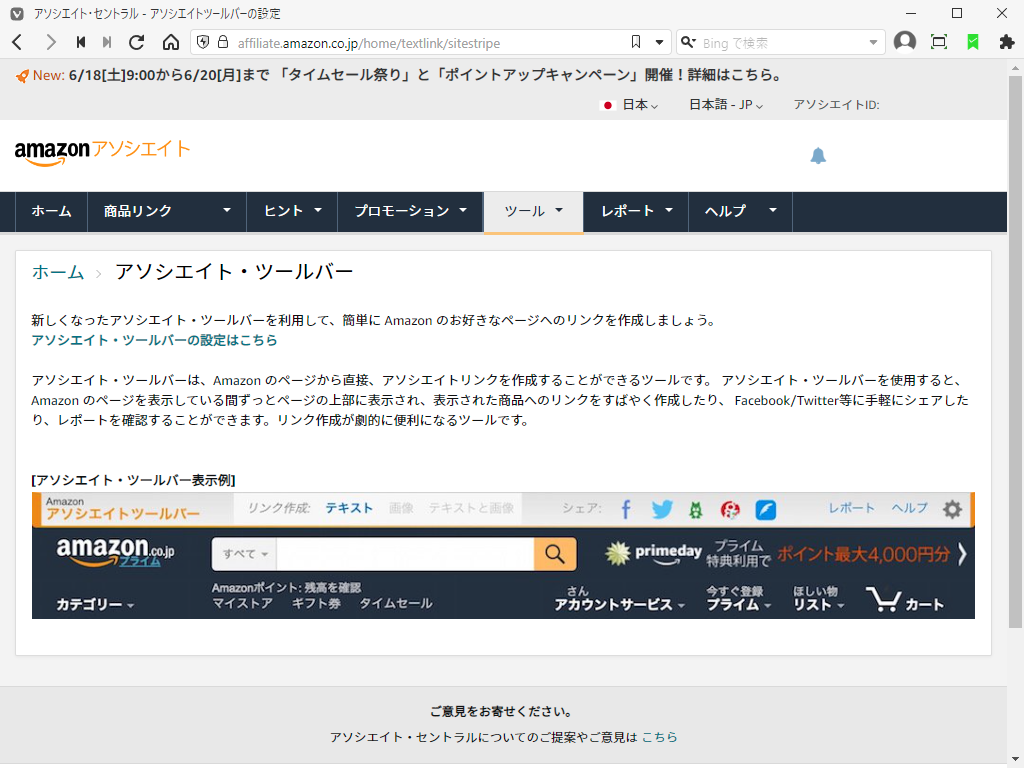Open the browser profile avatar
The image size is (1024, 768).
[x=904, y=42]
